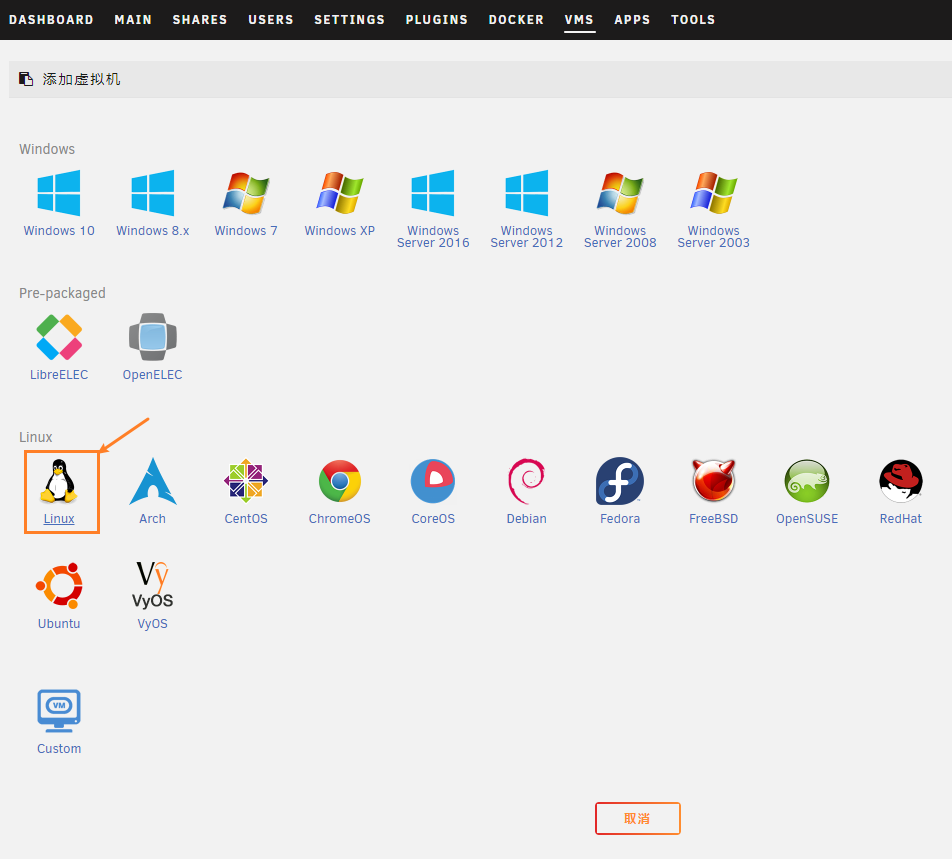Image resolution: width=952 pixels, height=859 pixels.
Task: Click the Debian label link
Action: (x=526, y=518)
